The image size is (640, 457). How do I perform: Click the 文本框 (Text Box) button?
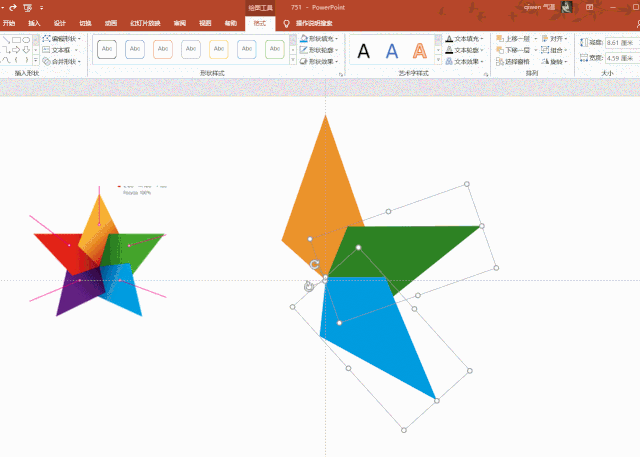pyautogui.click(x=60, y=50)
